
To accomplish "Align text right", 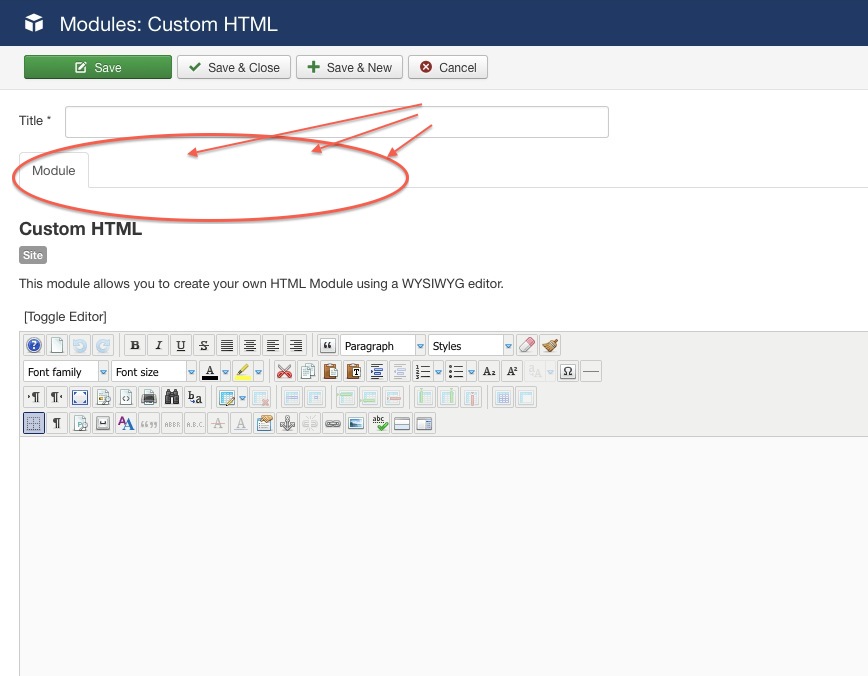I will 296,345.
